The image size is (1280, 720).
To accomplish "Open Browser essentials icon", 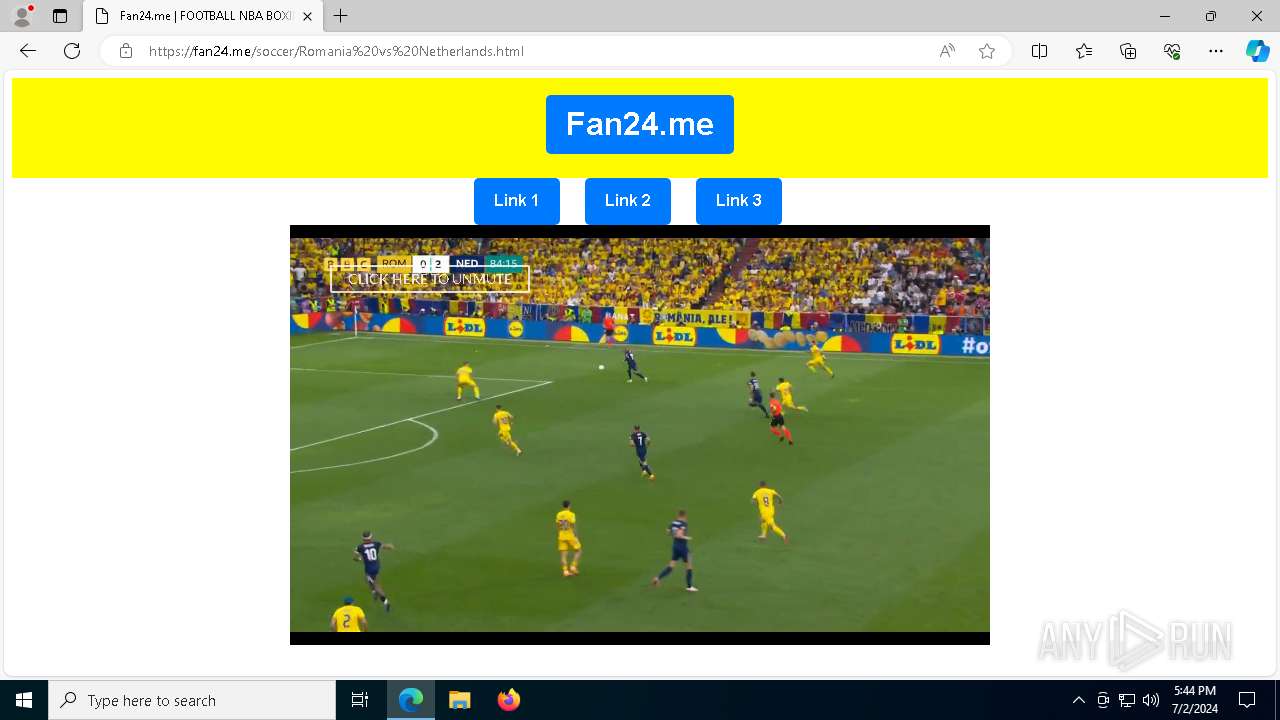I will pyautogui.click(x=1172, y=51).
